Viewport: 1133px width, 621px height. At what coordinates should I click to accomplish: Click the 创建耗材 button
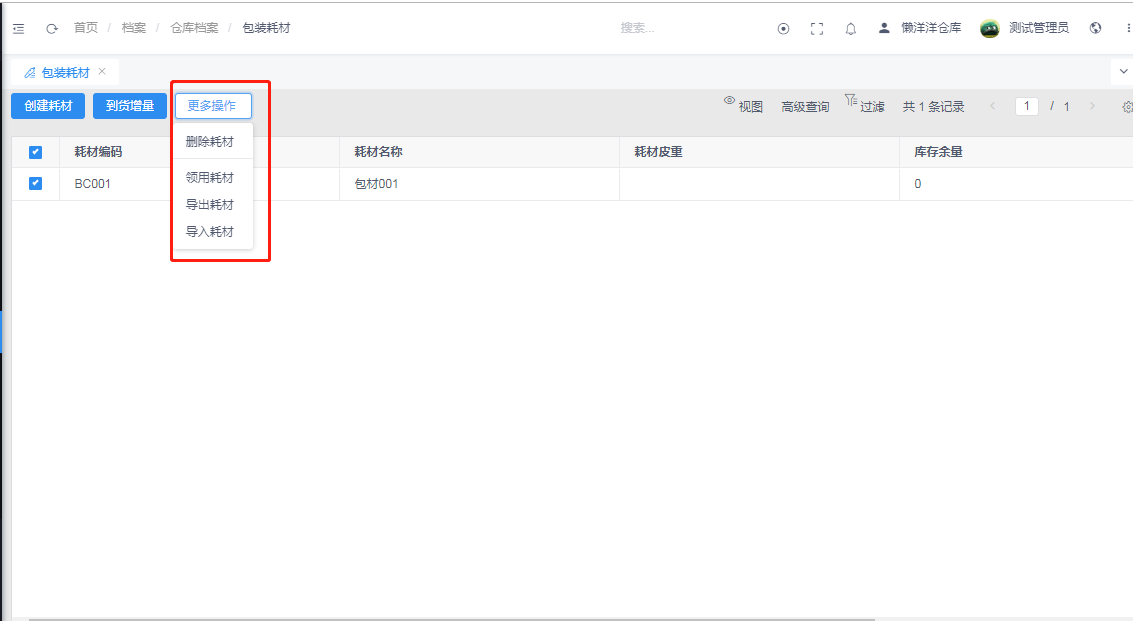coord(48,106)
